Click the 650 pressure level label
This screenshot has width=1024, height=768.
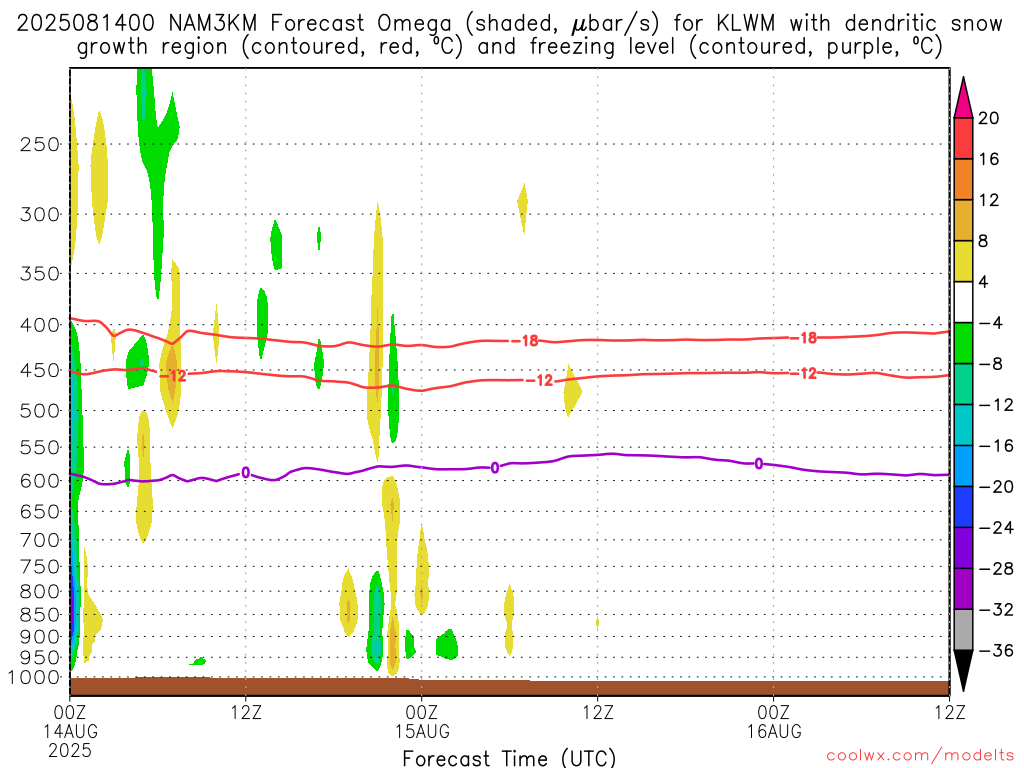40,511
